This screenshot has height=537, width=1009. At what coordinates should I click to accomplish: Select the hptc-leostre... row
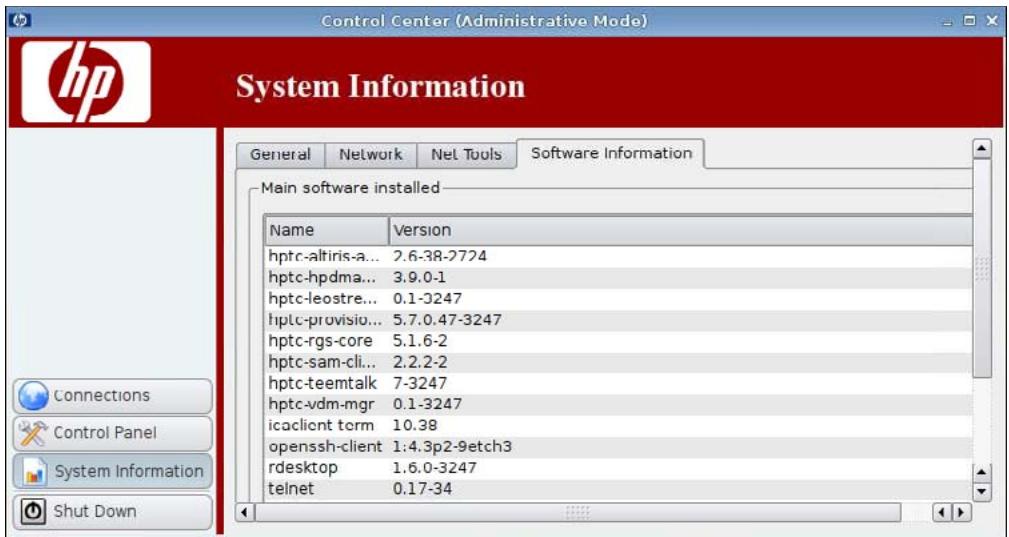point(618,299)
